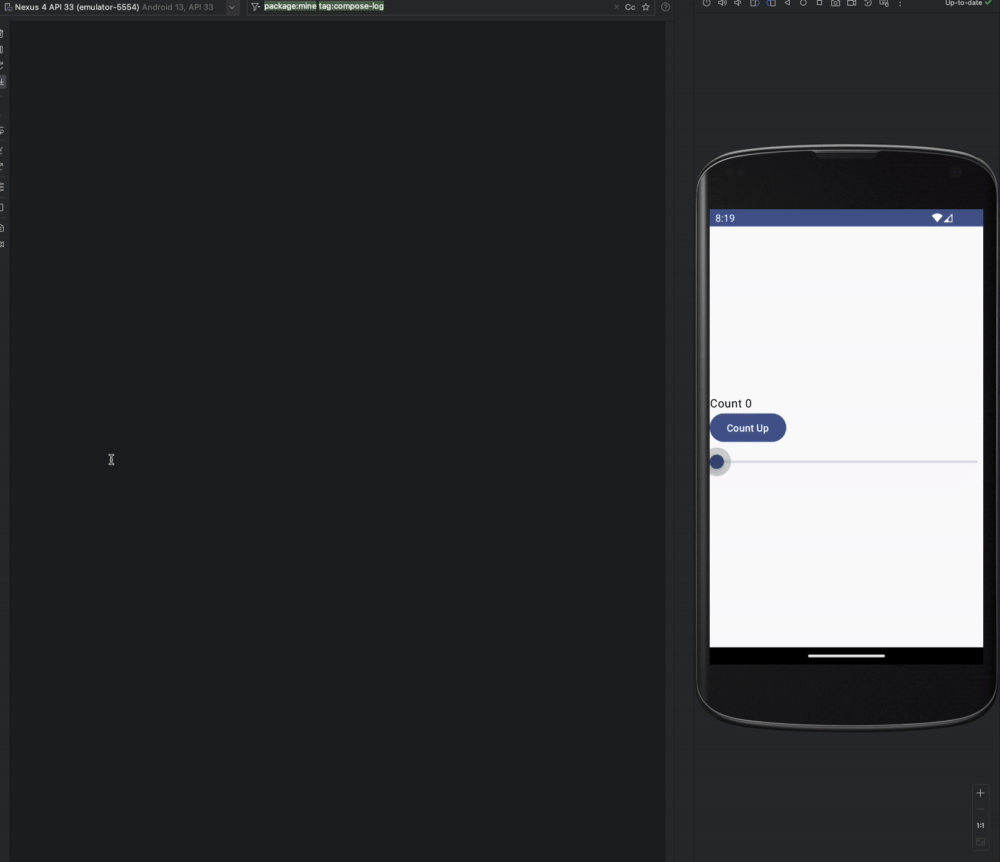The height and width of the screenshot is (862, 1000).
Task: Open Logcat filter help question icon
Action: (x=666, y=7)
